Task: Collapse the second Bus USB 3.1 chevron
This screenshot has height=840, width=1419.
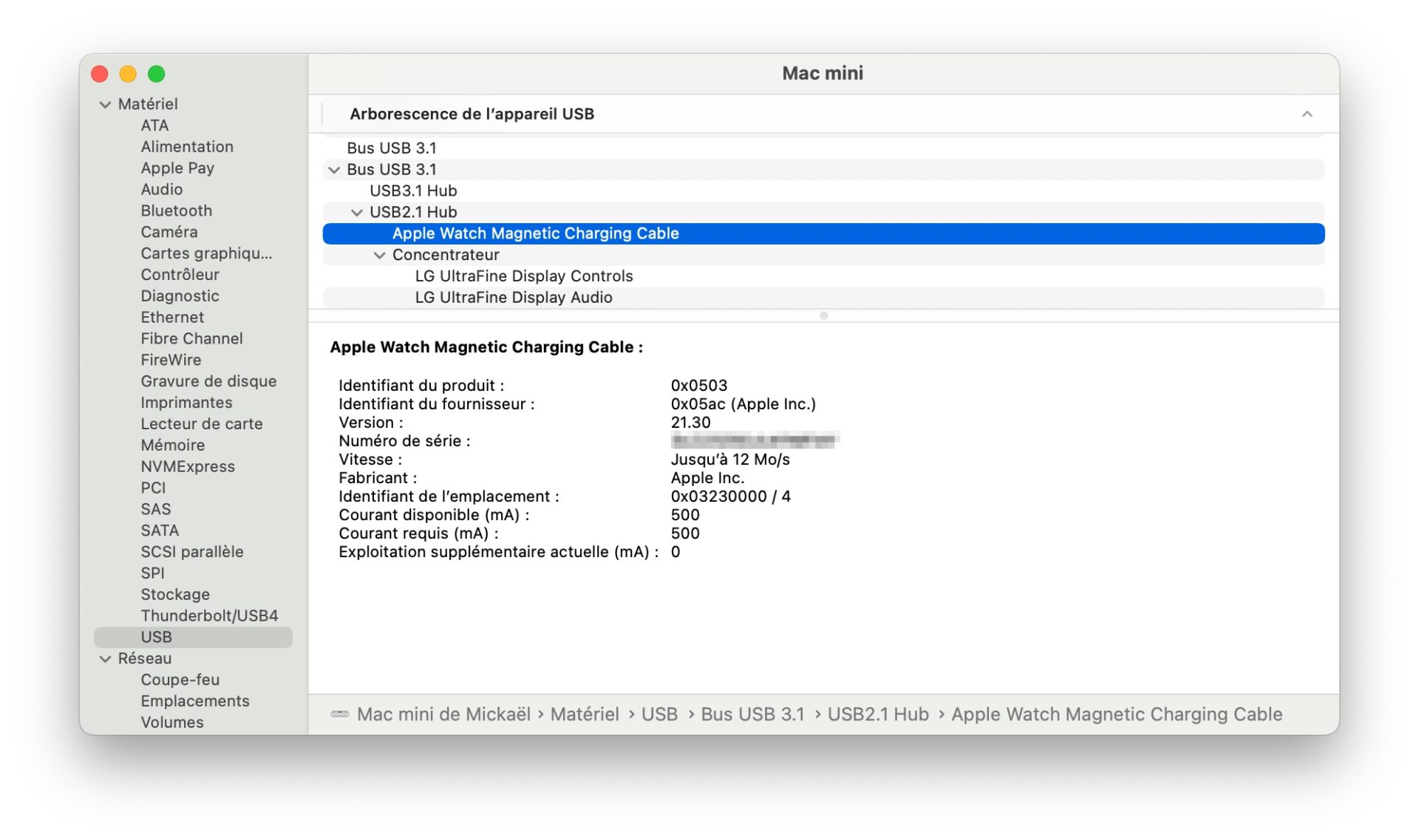Action: [334, 170]
